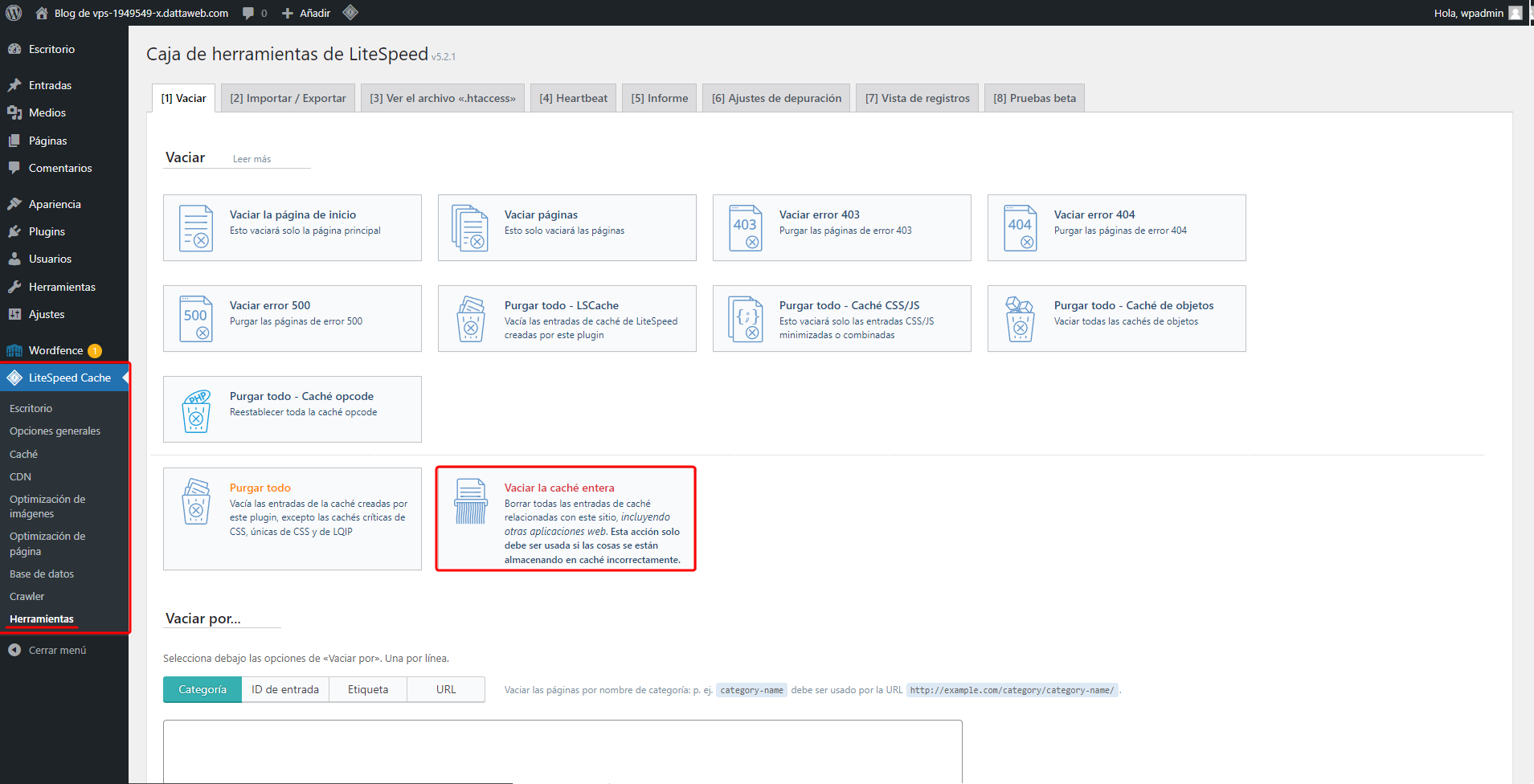The image size is (1534, 784).
Task: Click the Usuarios person icon
Action: tap(14, 259)
